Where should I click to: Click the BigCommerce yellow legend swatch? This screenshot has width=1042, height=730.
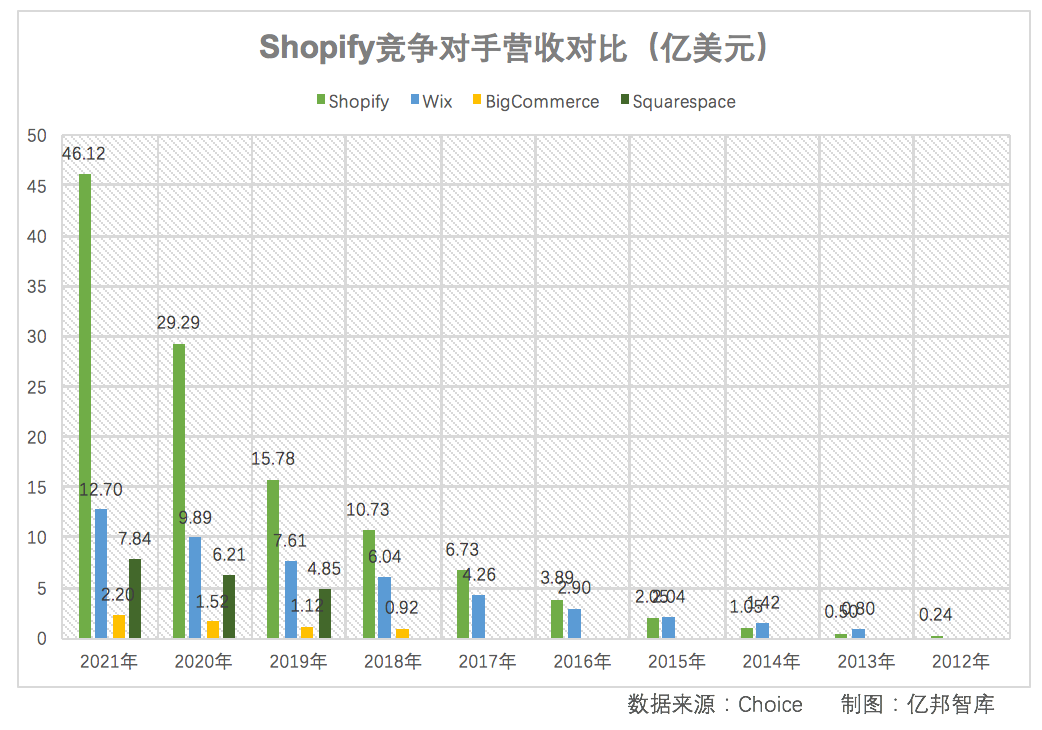tap(477, 100)
